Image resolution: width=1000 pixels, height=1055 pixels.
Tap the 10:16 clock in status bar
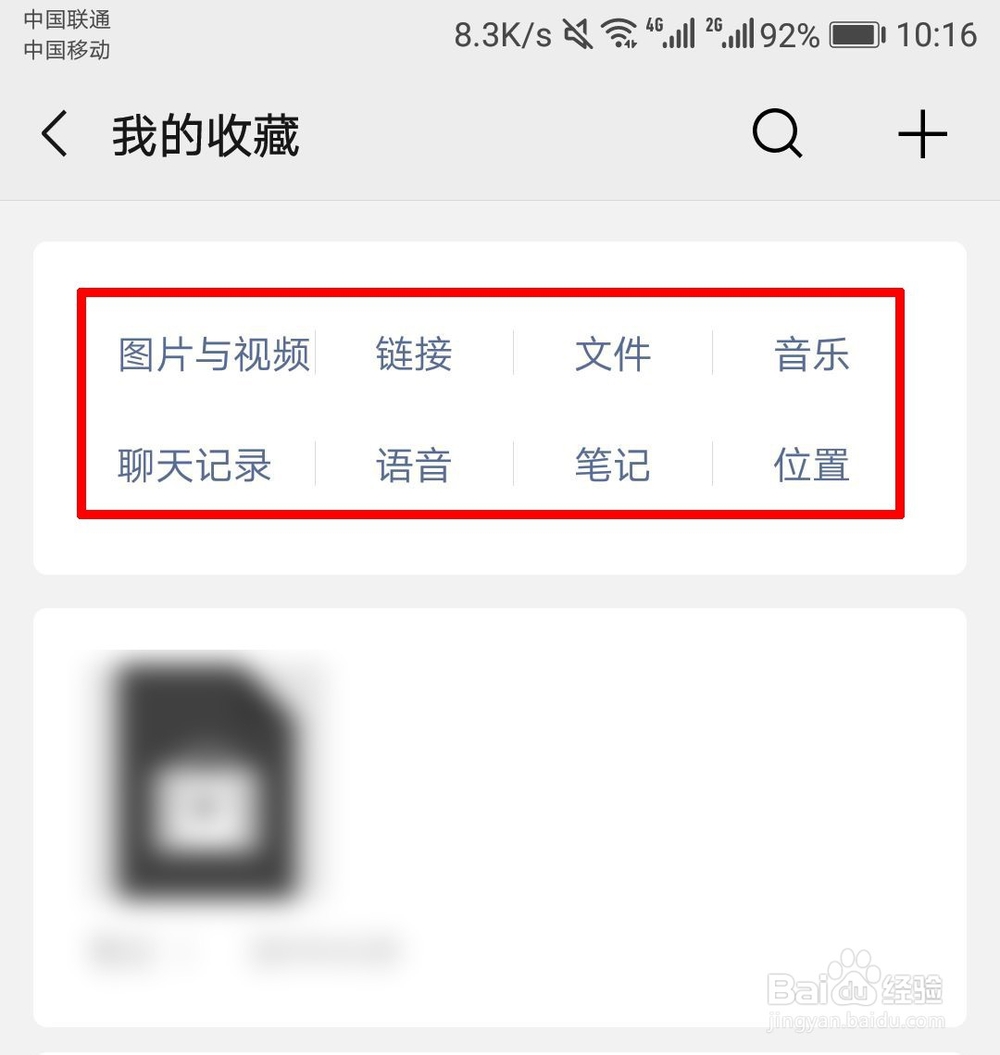pos(937,35)
